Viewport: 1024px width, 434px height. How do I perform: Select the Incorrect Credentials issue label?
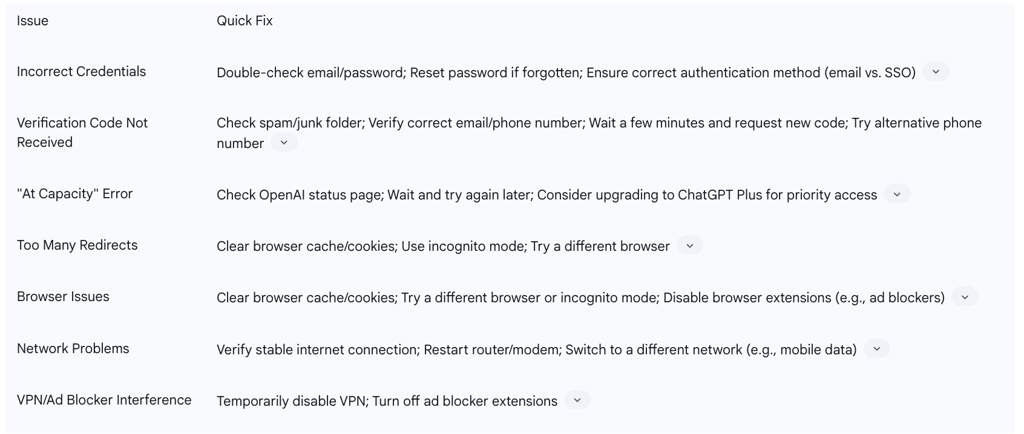81,72
